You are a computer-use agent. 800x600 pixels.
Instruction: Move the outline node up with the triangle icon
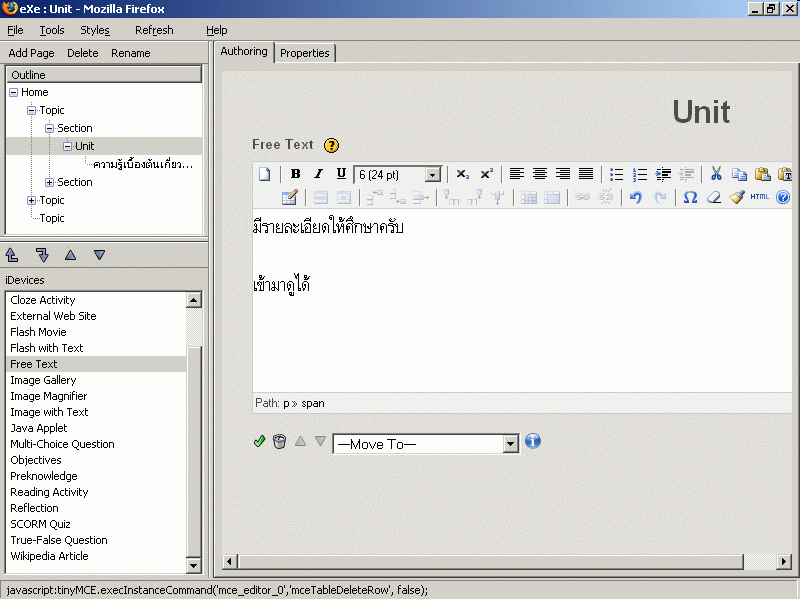point(70,255)
